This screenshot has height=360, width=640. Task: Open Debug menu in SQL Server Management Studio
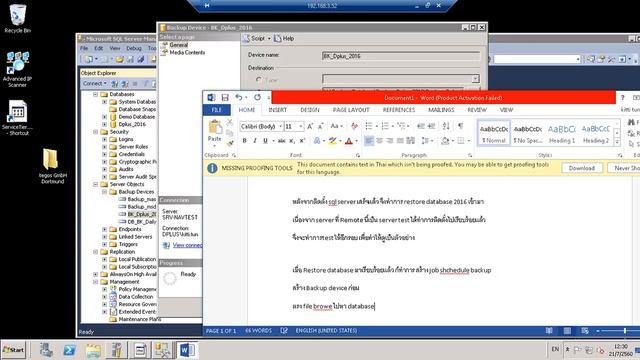[x=133, y=48]
